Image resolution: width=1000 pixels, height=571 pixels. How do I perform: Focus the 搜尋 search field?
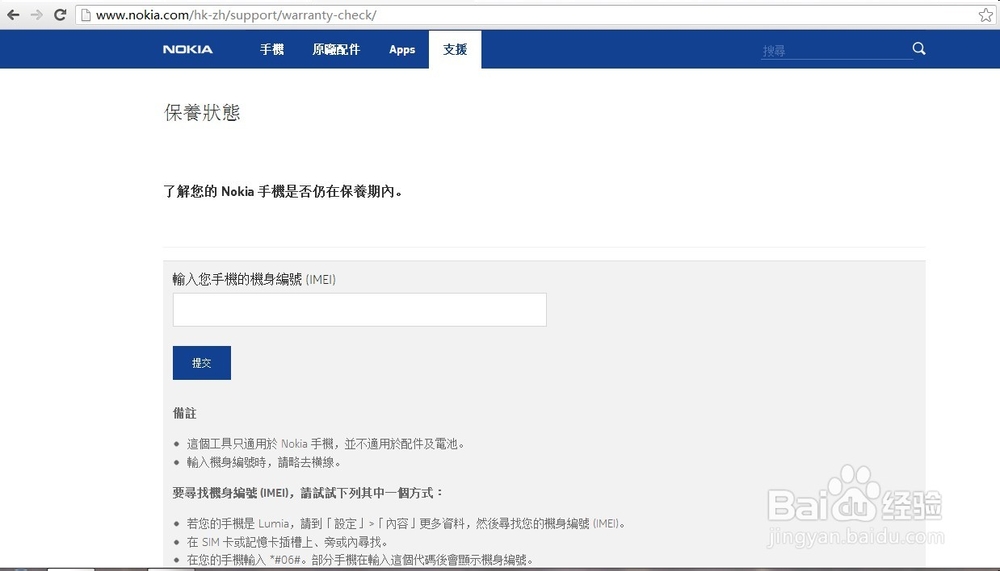click(x=835, y=50)
